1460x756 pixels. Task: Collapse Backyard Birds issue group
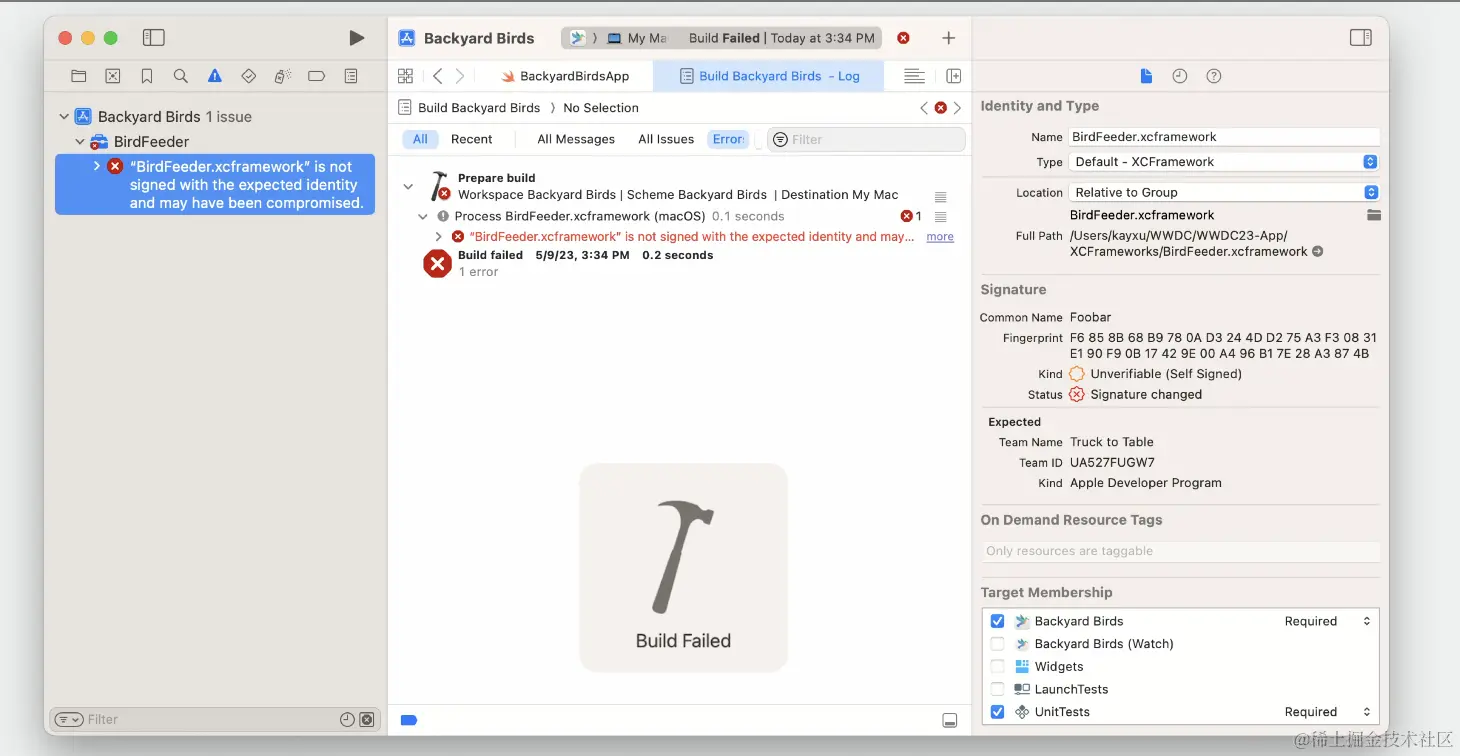coord(64,117)
